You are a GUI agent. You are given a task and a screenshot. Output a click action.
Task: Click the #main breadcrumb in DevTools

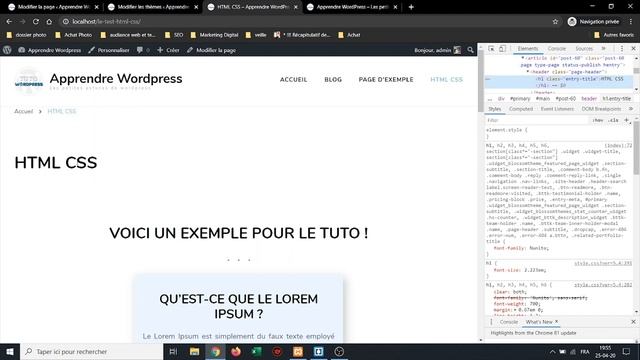click(543, 99)
